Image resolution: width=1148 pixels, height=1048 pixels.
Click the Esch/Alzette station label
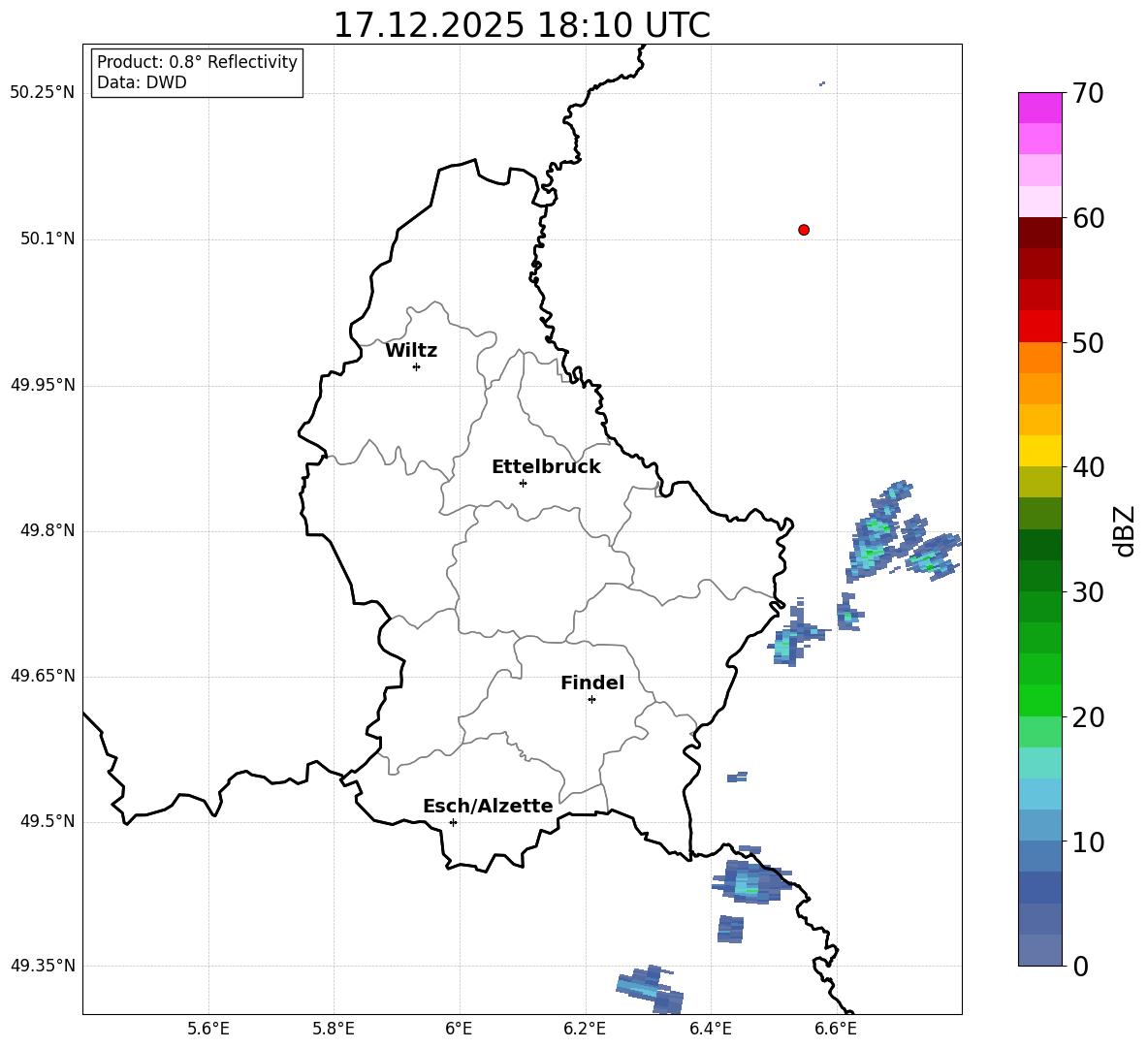coord(488,807)
